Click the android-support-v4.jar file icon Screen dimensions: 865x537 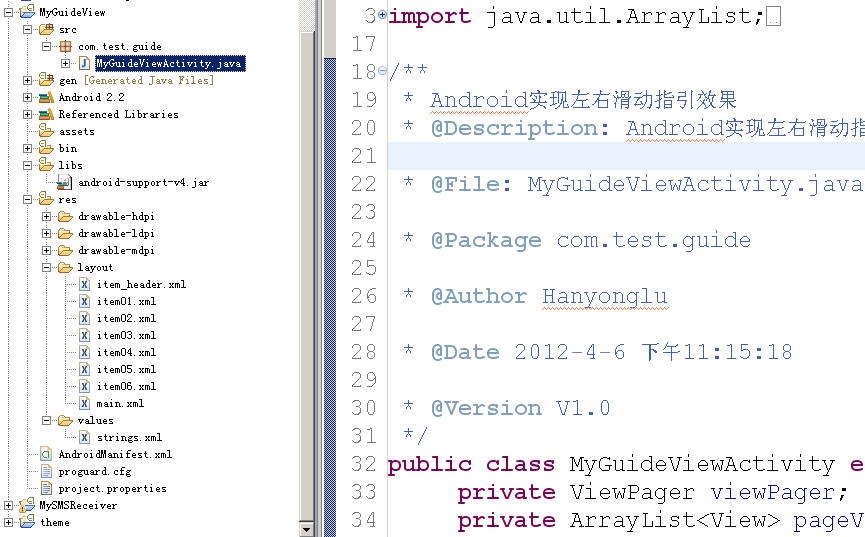coord(66,182)
